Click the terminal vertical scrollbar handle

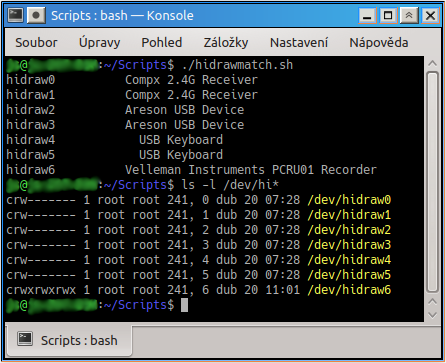click(x=432, y=182)
